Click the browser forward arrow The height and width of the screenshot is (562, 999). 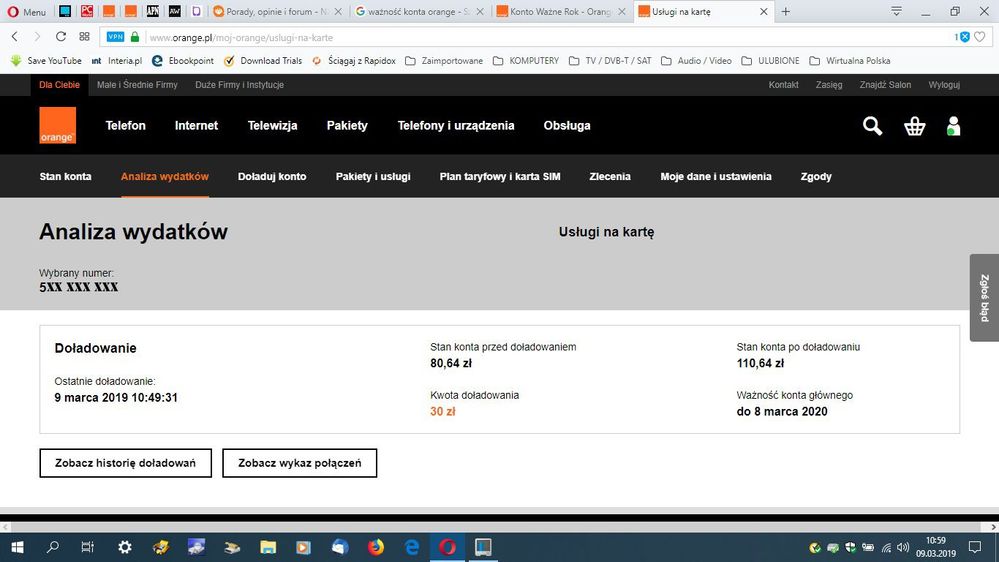point(37,37)
